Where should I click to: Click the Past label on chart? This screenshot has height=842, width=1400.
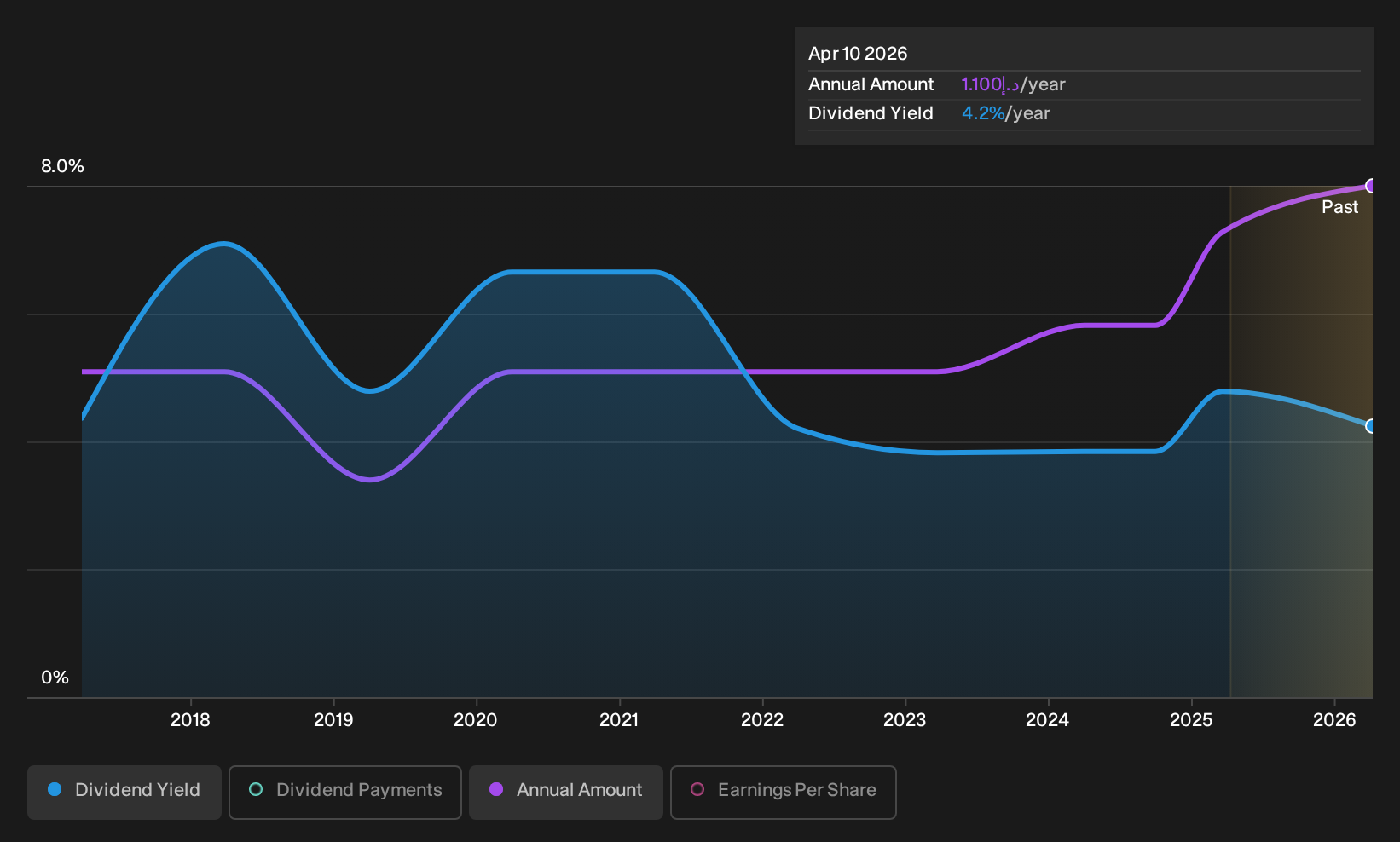click(1339, 207)
